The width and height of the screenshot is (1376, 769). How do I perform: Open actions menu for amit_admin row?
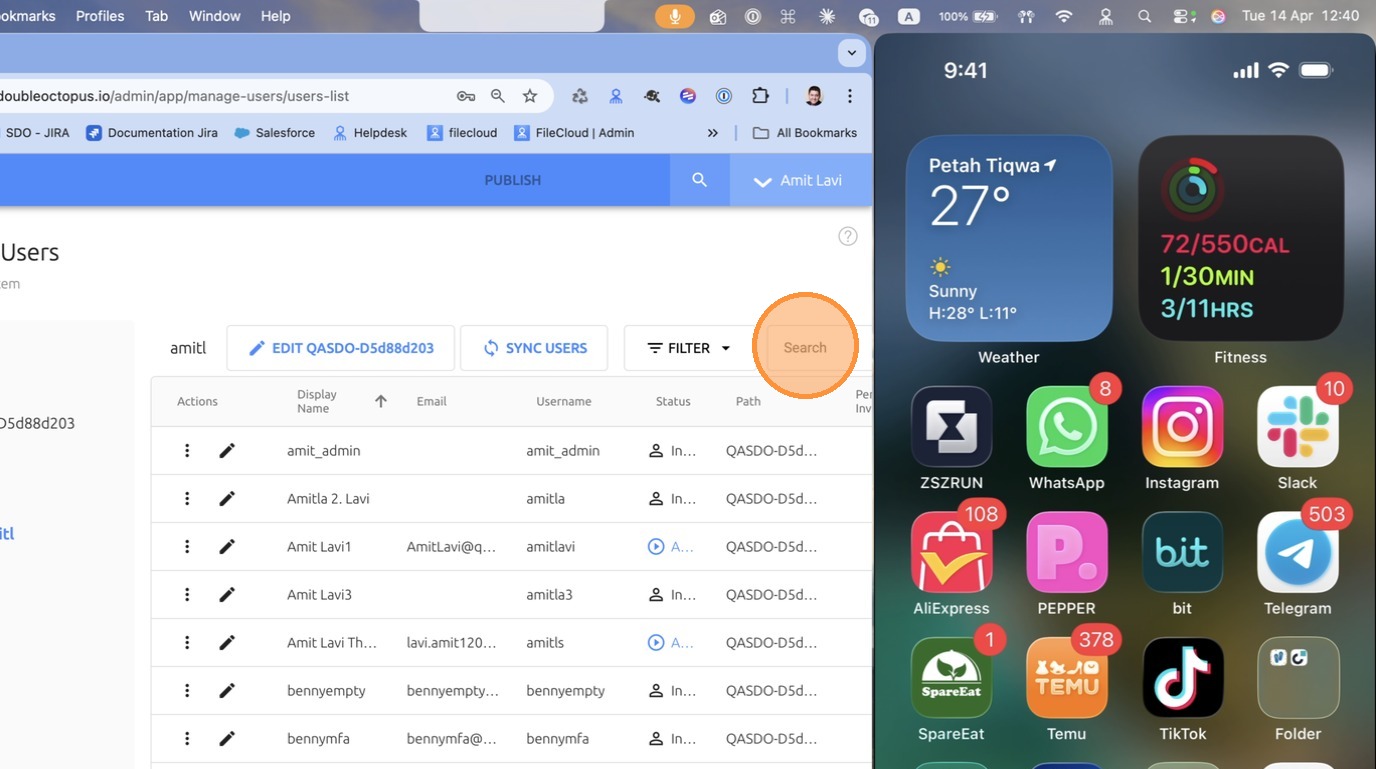187,451
